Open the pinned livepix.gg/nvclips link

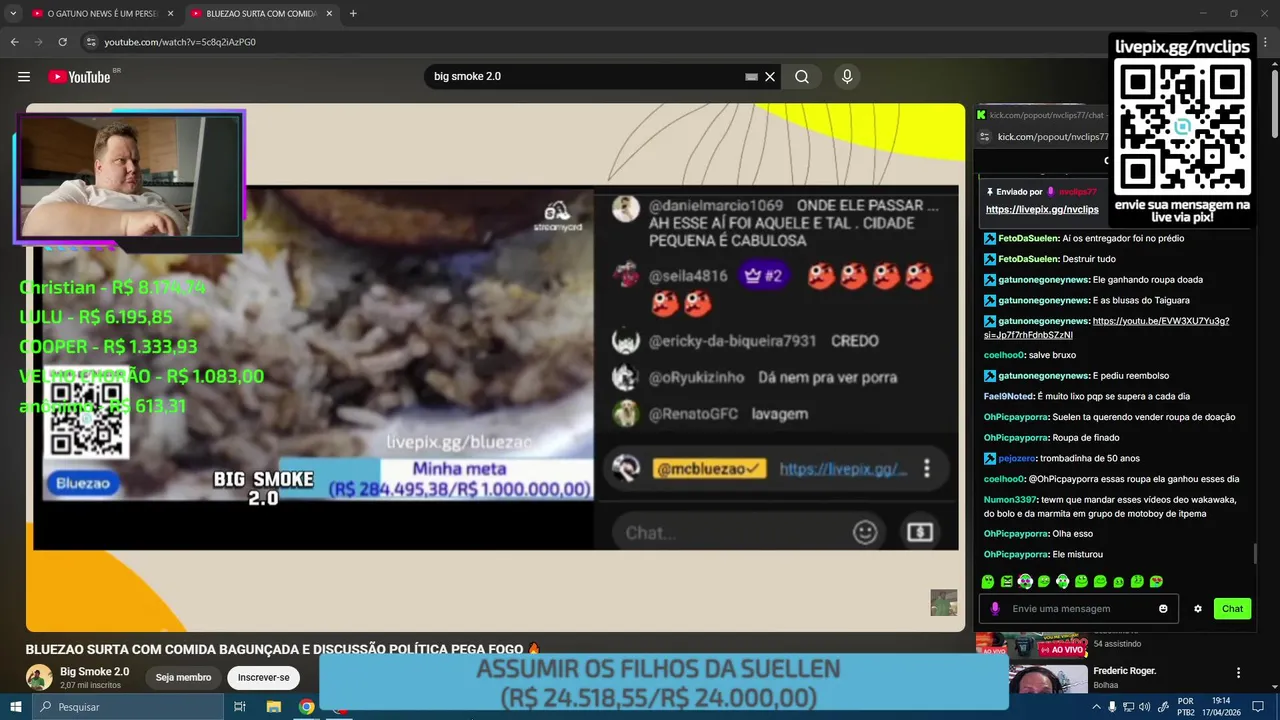coord(1042,209)
